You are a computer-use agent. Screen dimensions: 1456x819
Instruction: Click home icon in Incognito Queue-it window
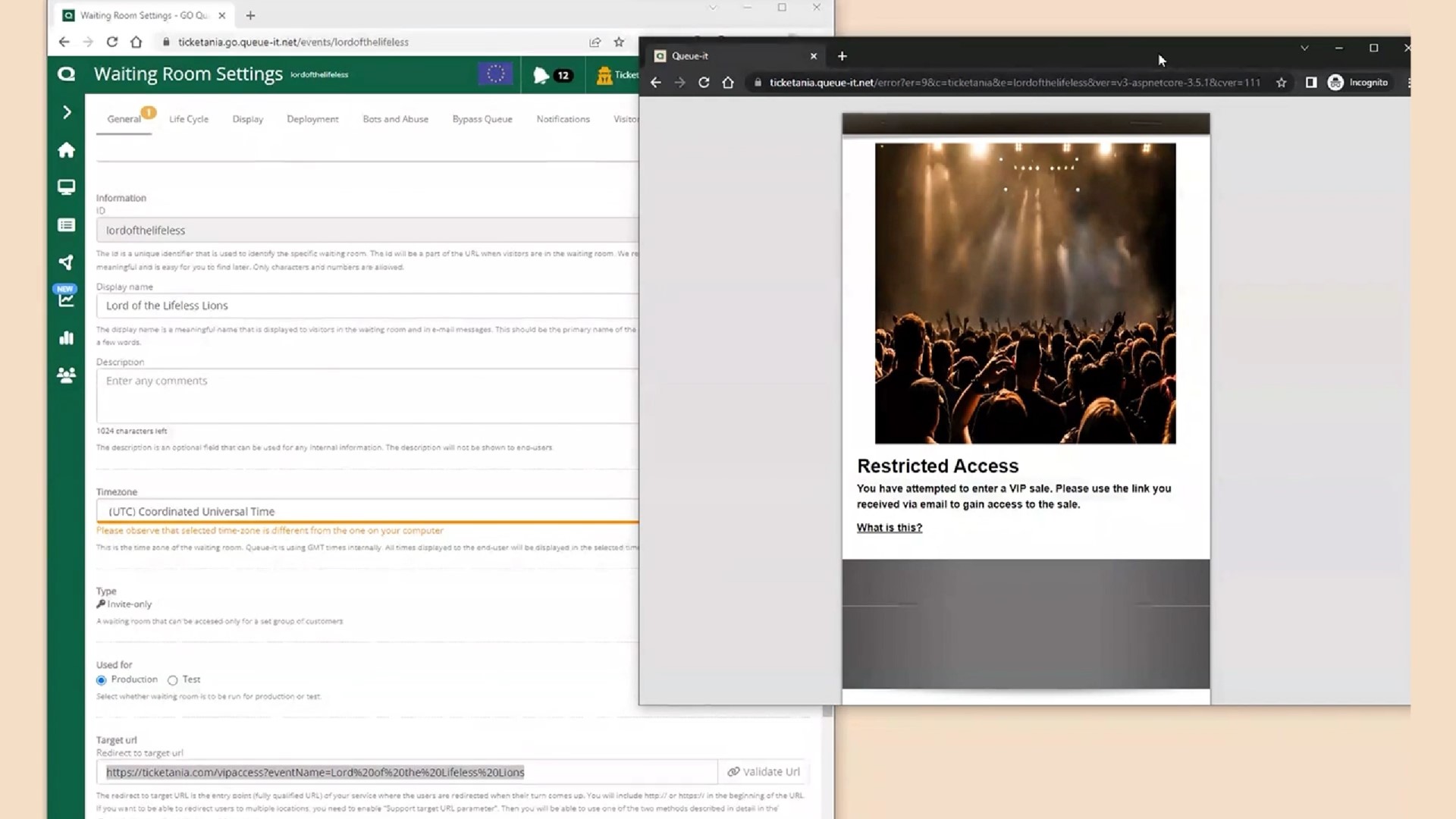click(x=728, y=83)
